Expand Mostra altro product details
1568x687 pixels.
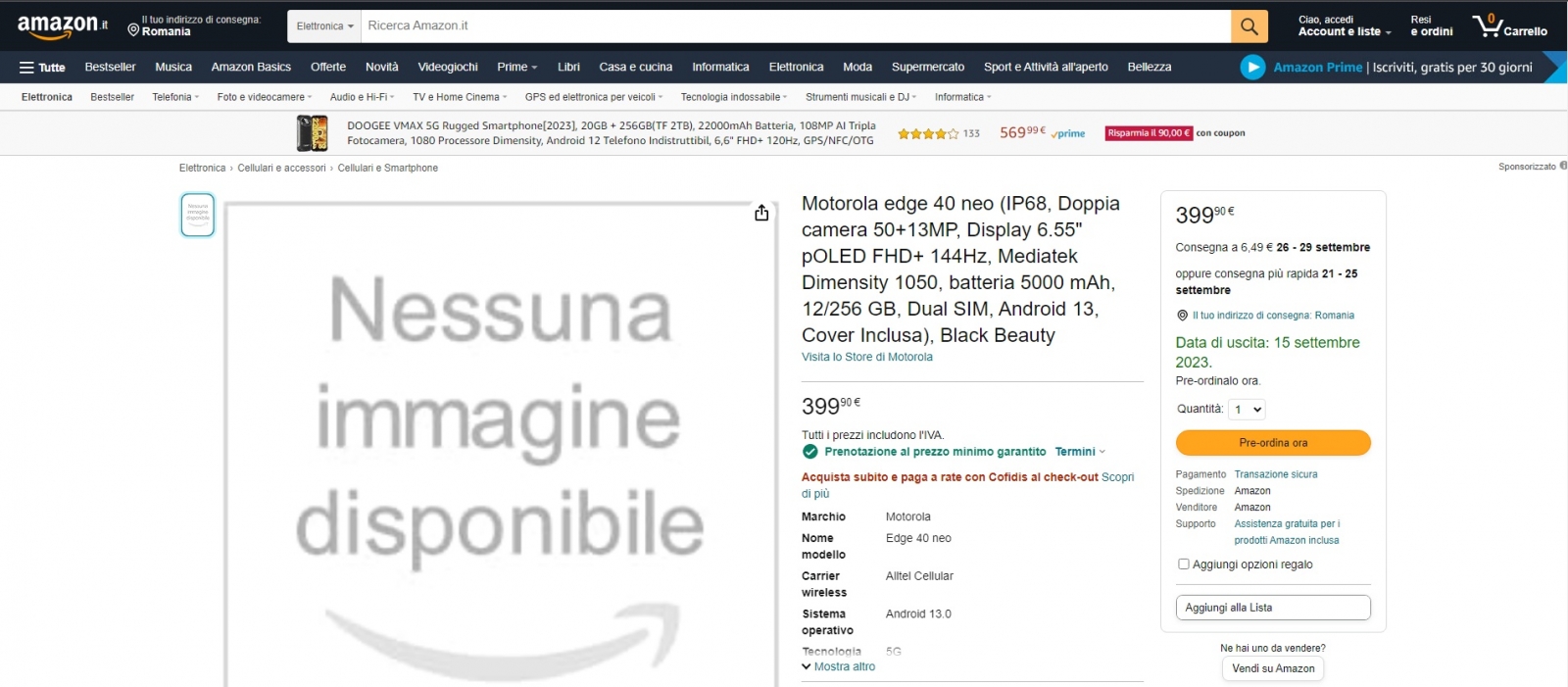point(838,666)
